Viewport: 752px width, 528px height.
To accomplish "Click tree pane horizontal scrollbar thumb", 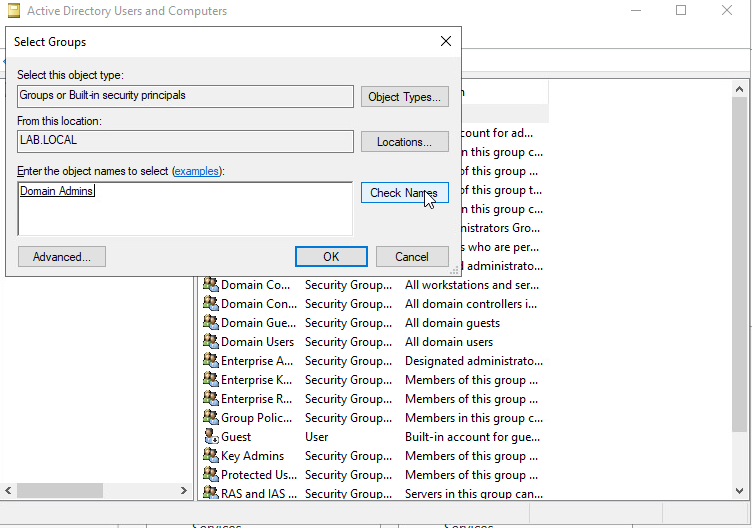I will point(60,490).
